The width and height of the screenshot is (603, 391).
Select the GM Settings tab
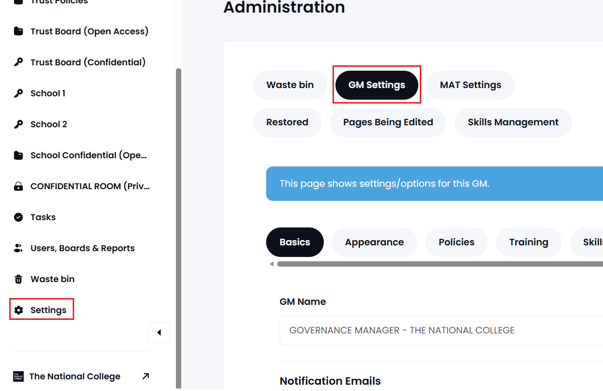(x=376, y=85)
